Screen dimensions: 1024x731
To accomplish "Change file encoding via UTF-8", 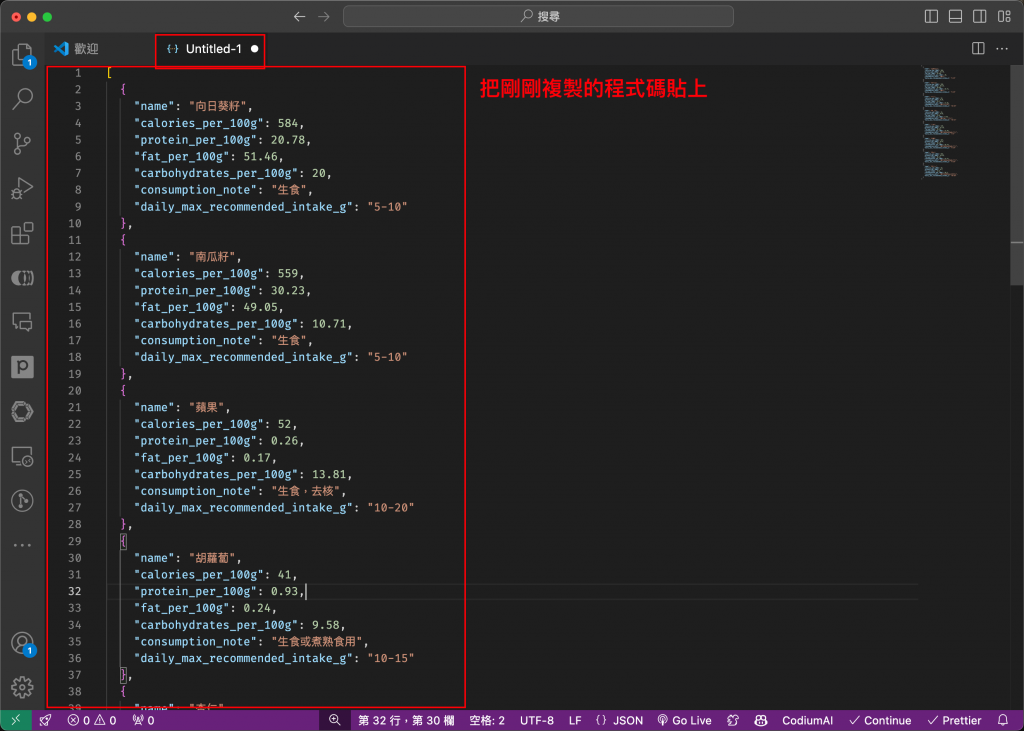I will 537,720.
